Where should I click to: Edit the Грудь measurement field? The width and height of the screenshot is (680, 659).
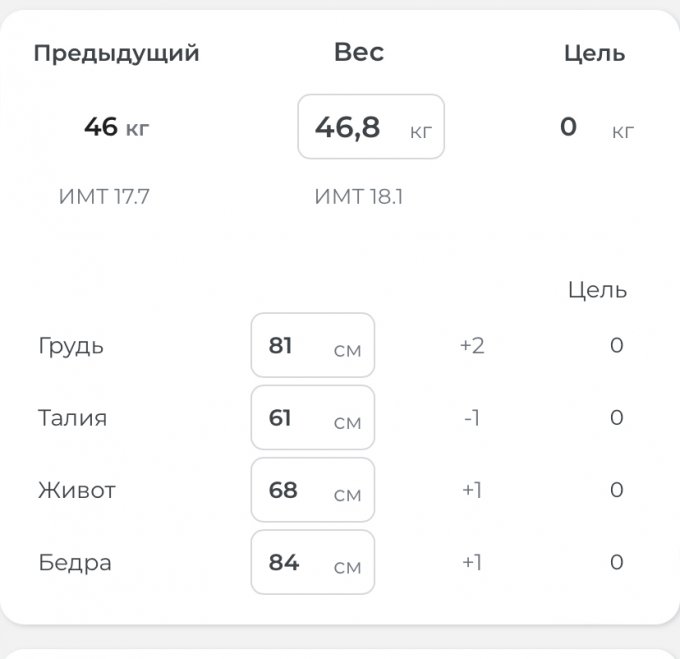[x=312, y=346]
